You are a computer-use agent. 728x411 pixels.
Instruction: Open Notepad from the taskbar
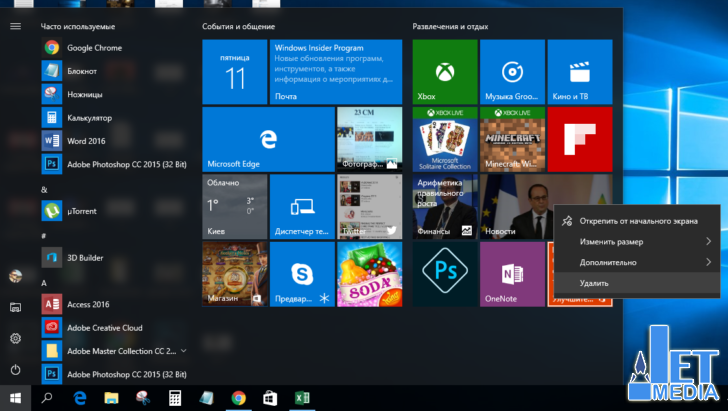coord(206,398)
